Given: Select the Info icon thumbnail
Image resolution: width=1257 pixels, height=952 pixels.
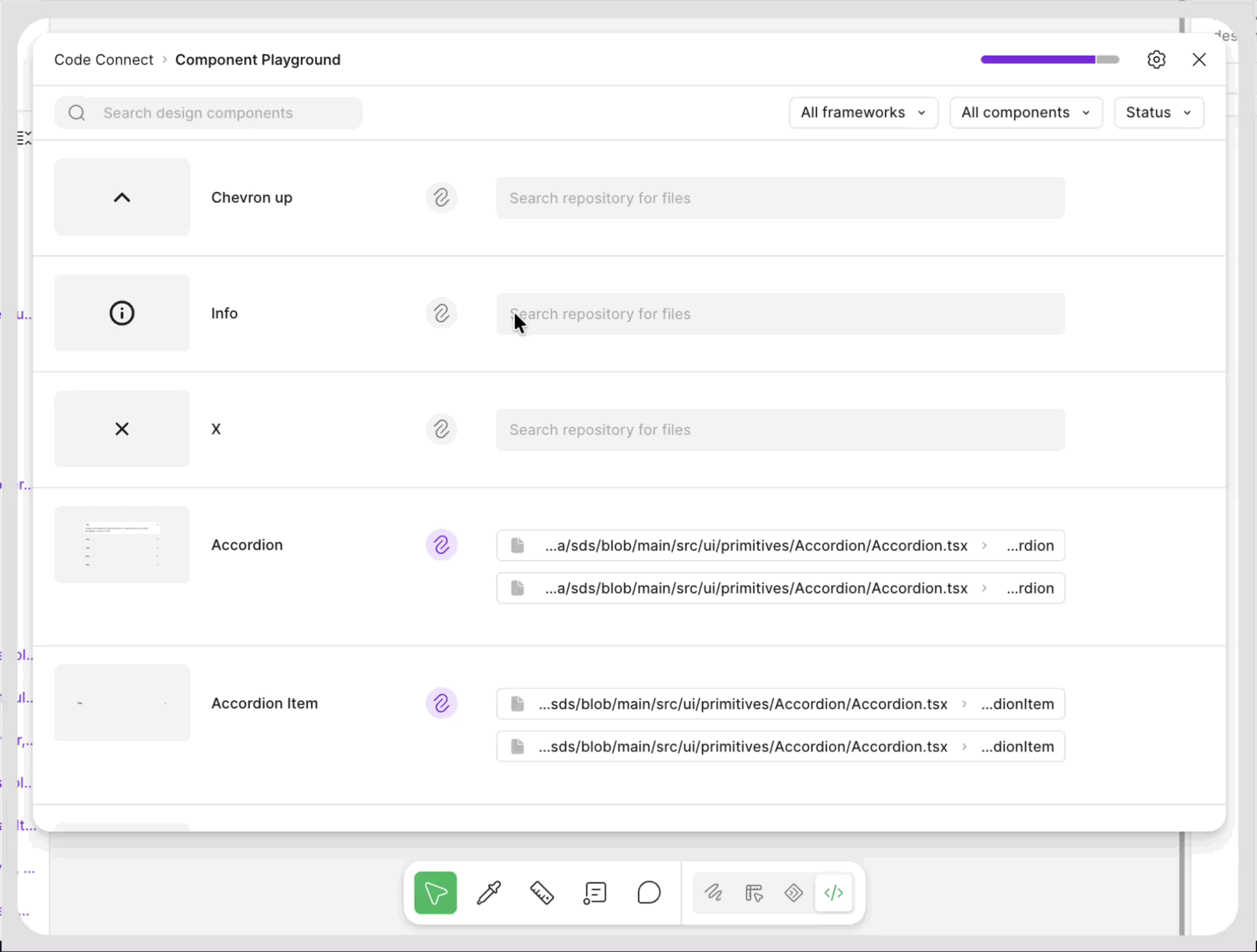Looking at the screenshot, I should tap(122, 313).
